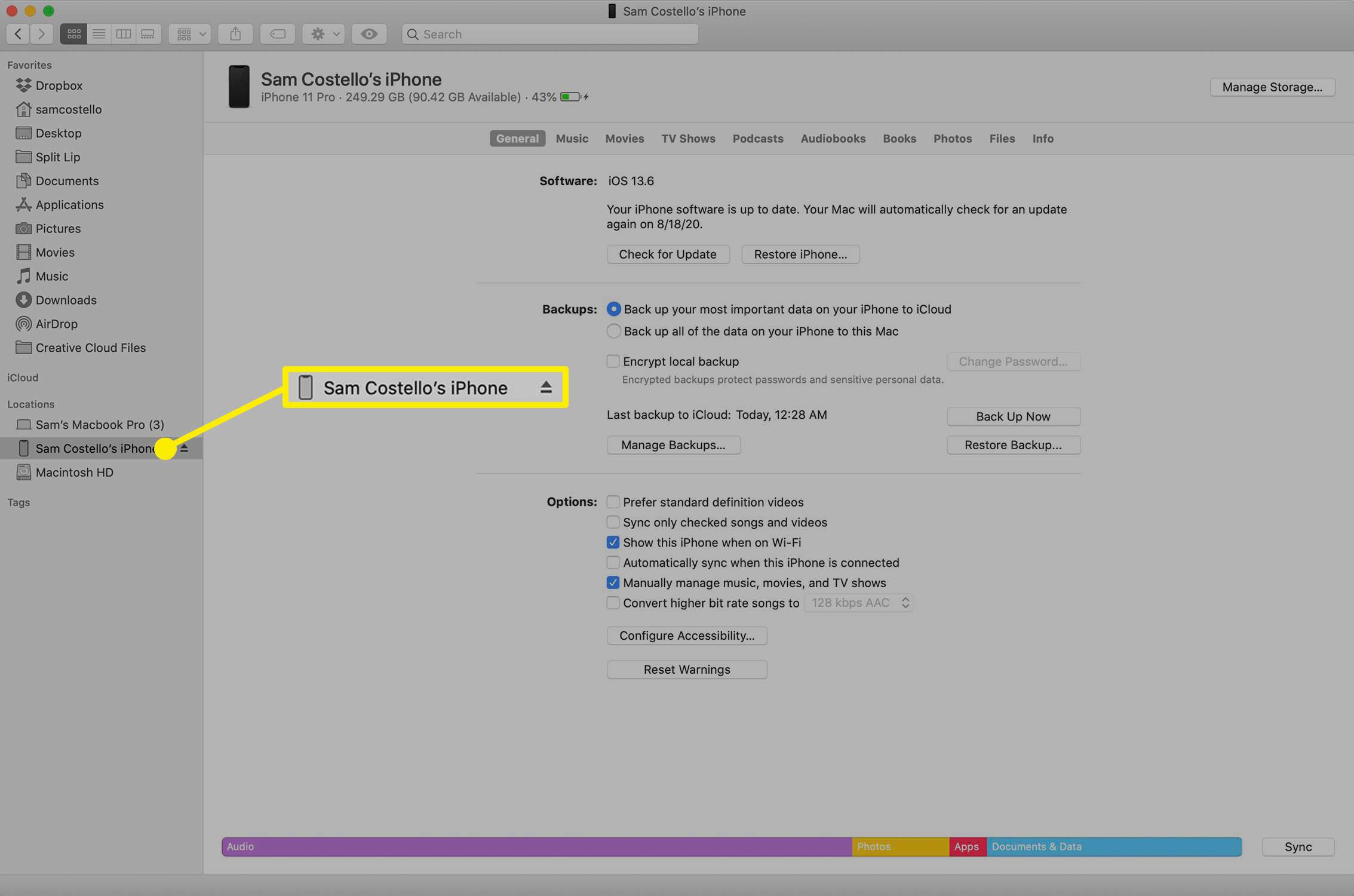Open the Action gear menu
The height and width of the screenshot is (896, 1354).
[x=324, y=34]
